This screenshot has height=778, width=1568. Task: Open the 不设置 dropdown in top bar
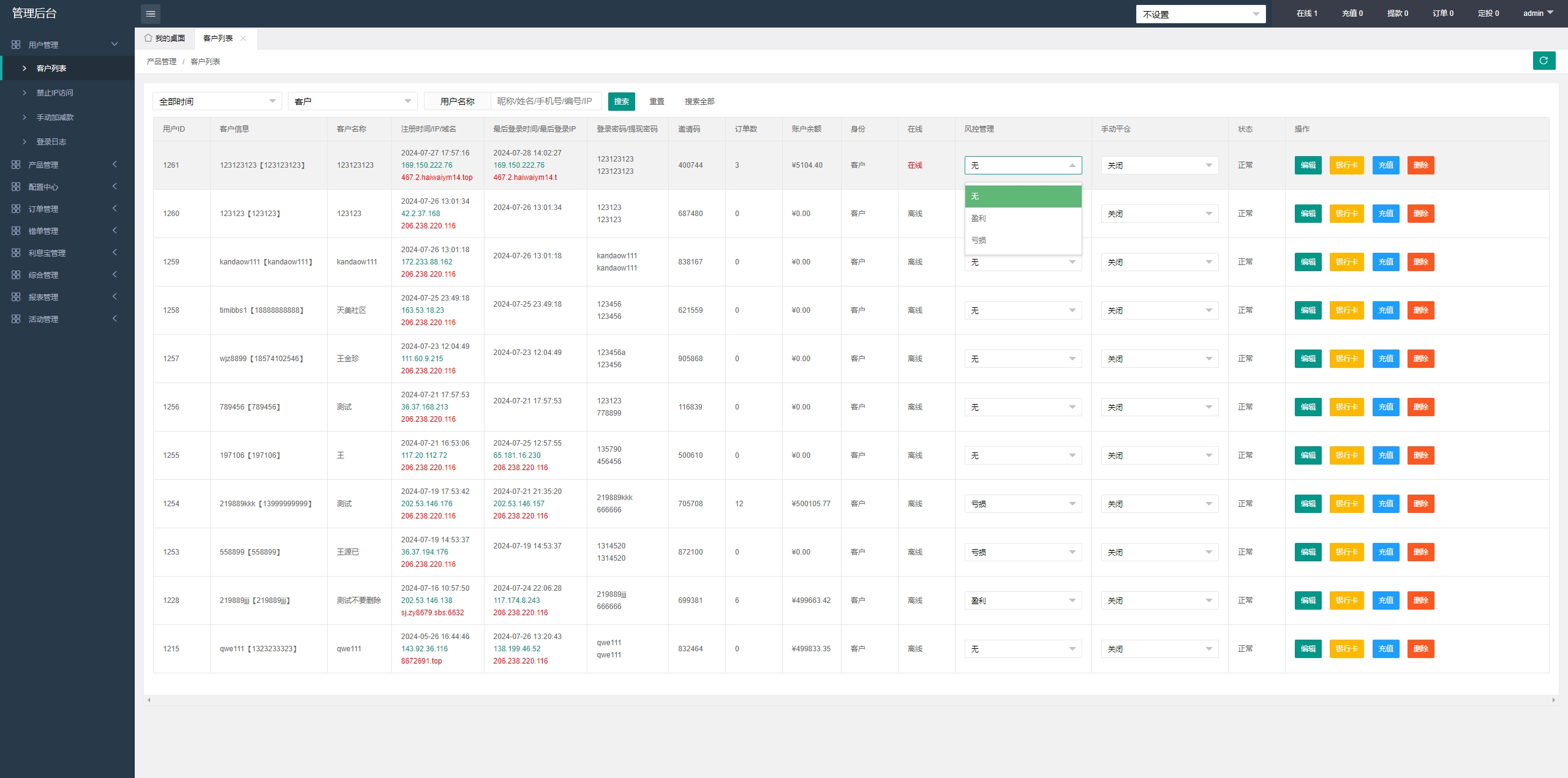click(x=1200, y=14)
